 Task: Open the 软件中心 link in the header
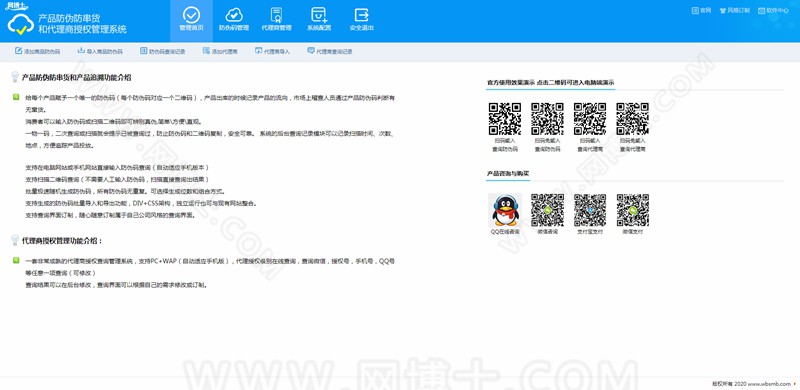773,10
